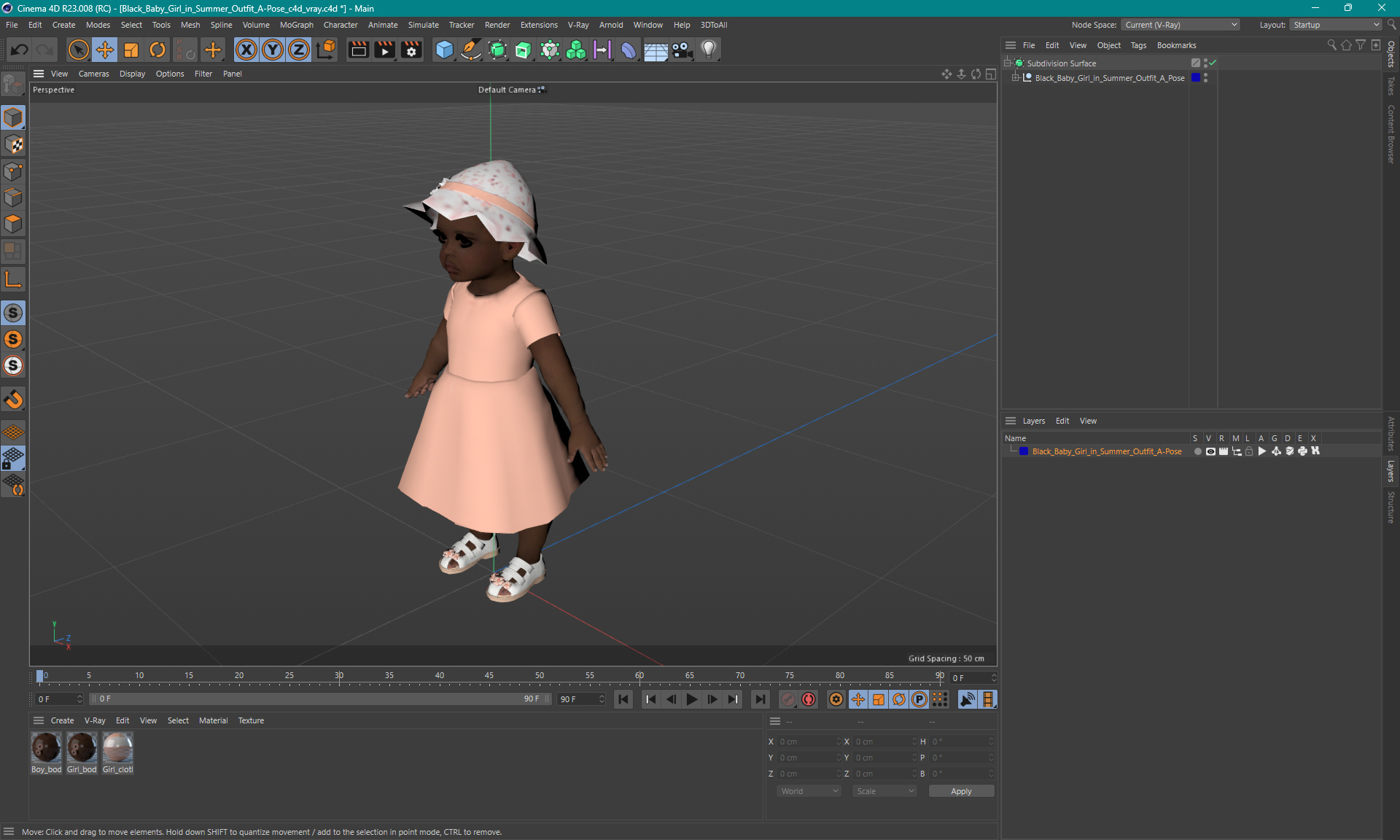
Task: Toggle Z axis lock
Action: (x=299, y=50)
